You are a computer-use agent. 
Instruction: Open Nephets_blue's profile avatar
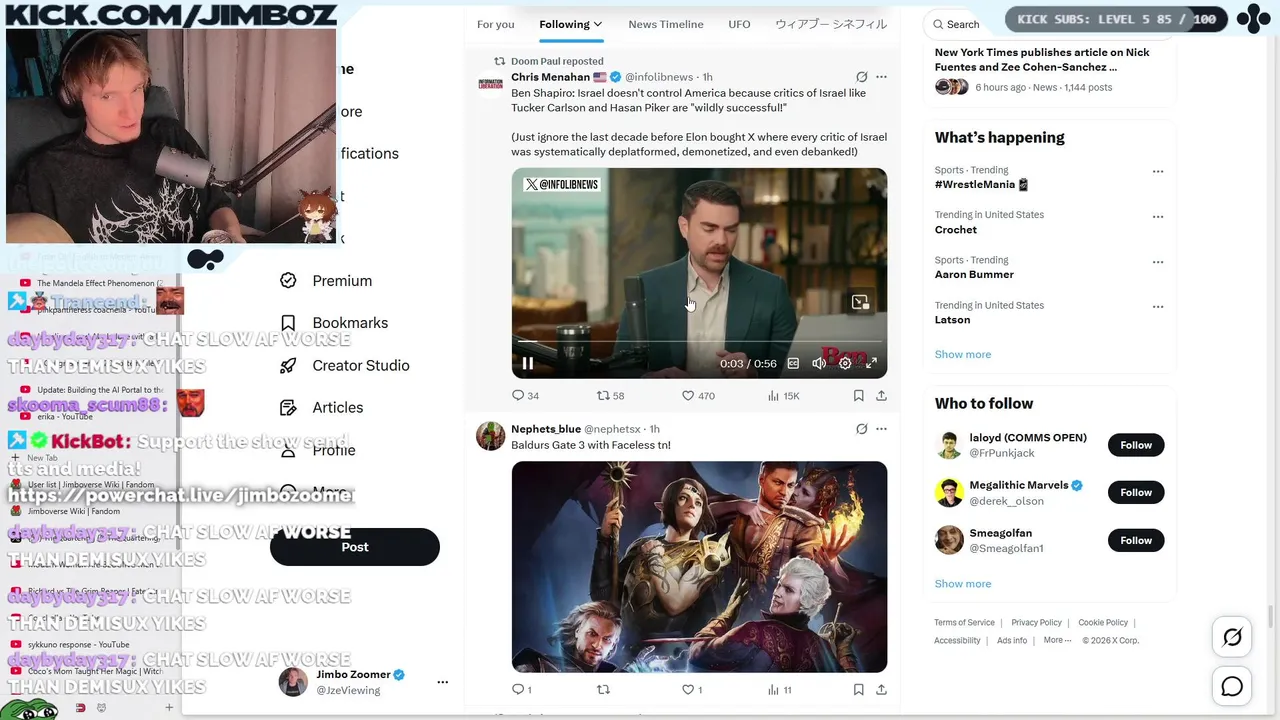[x=490, y=436]
